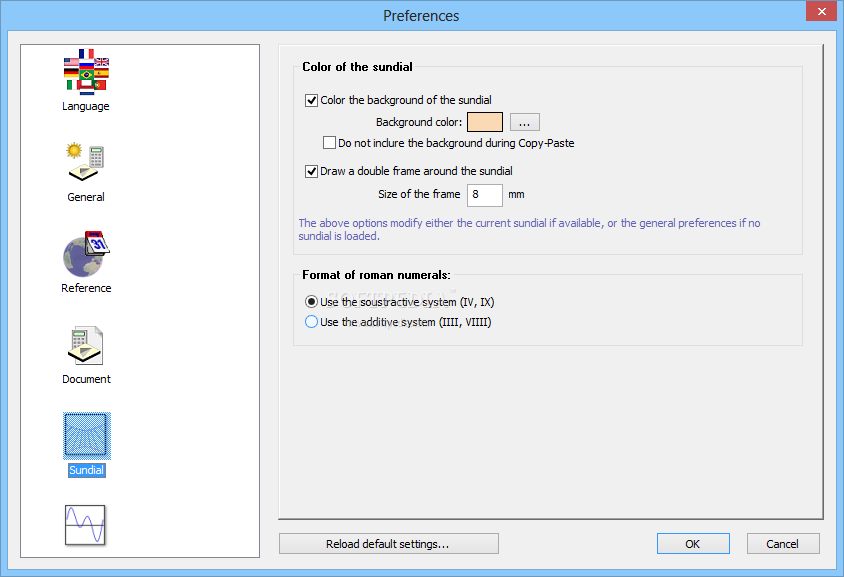Confirm preferences with OK
The height and width of the screenshot is (577, 844).
pyautogui.click(x=693, y=544)
